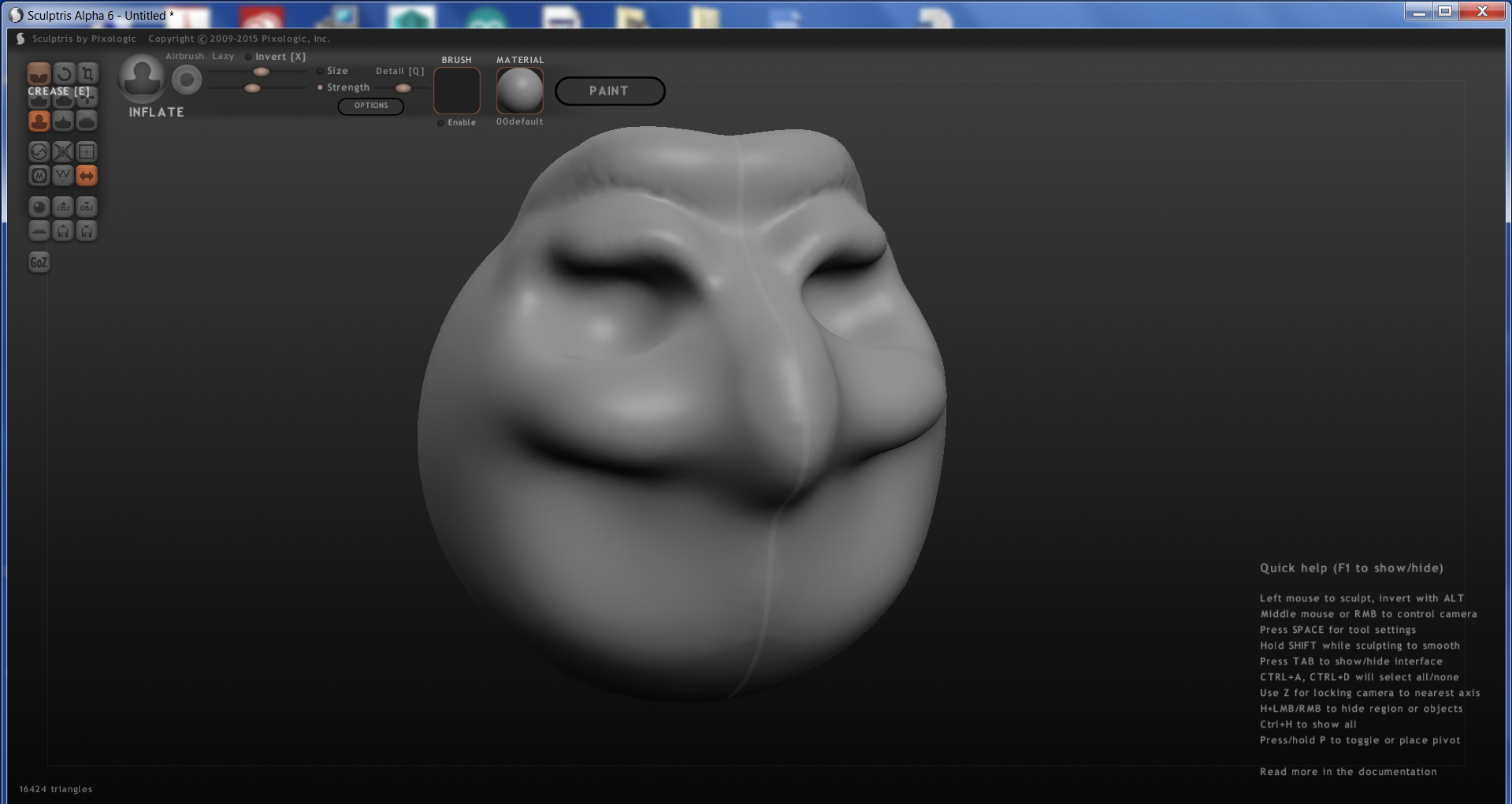Click the Subdivide all grid button
Viewport: 1512px width, 804px height.
87,151
